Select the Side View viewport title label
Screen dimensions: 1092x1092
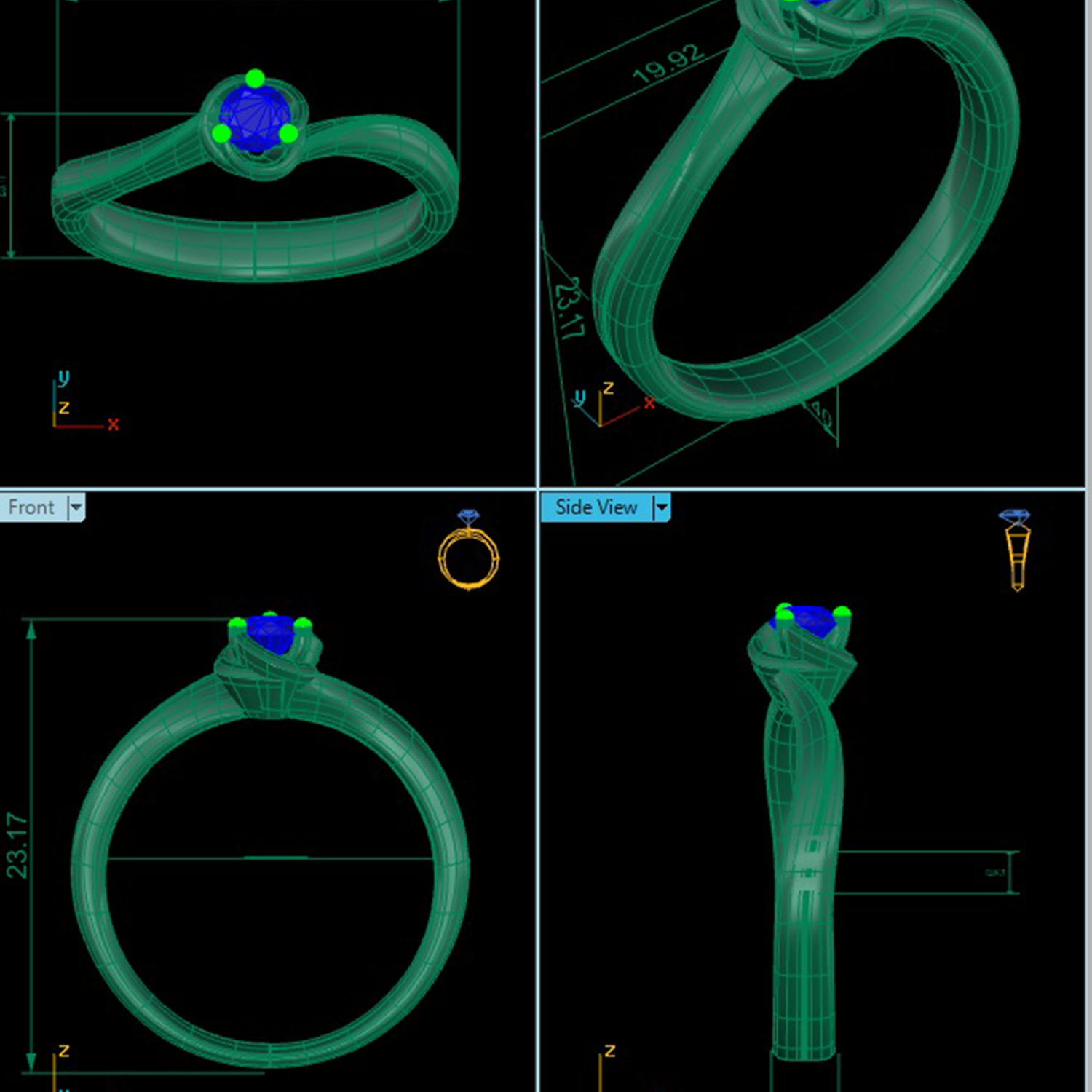596,507
